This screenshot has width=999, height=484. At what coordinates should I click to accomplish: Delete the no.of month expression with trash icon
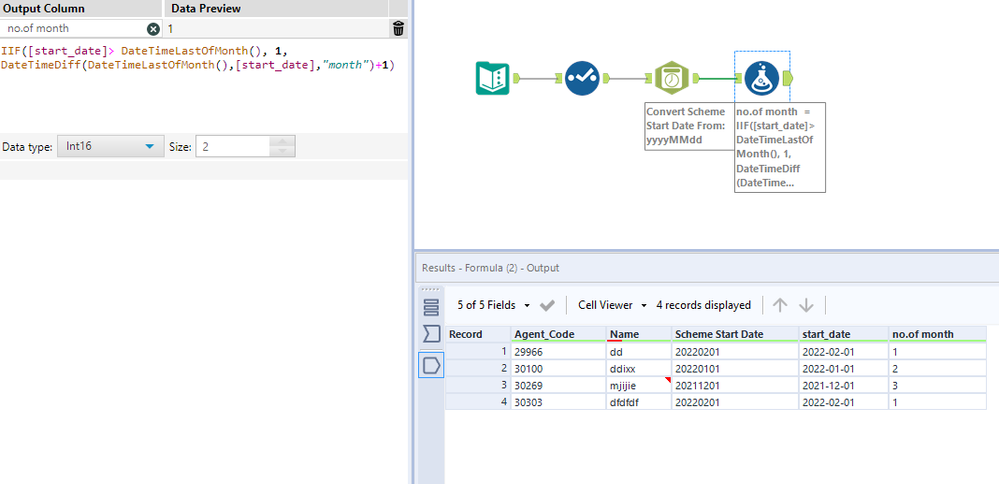398,28
